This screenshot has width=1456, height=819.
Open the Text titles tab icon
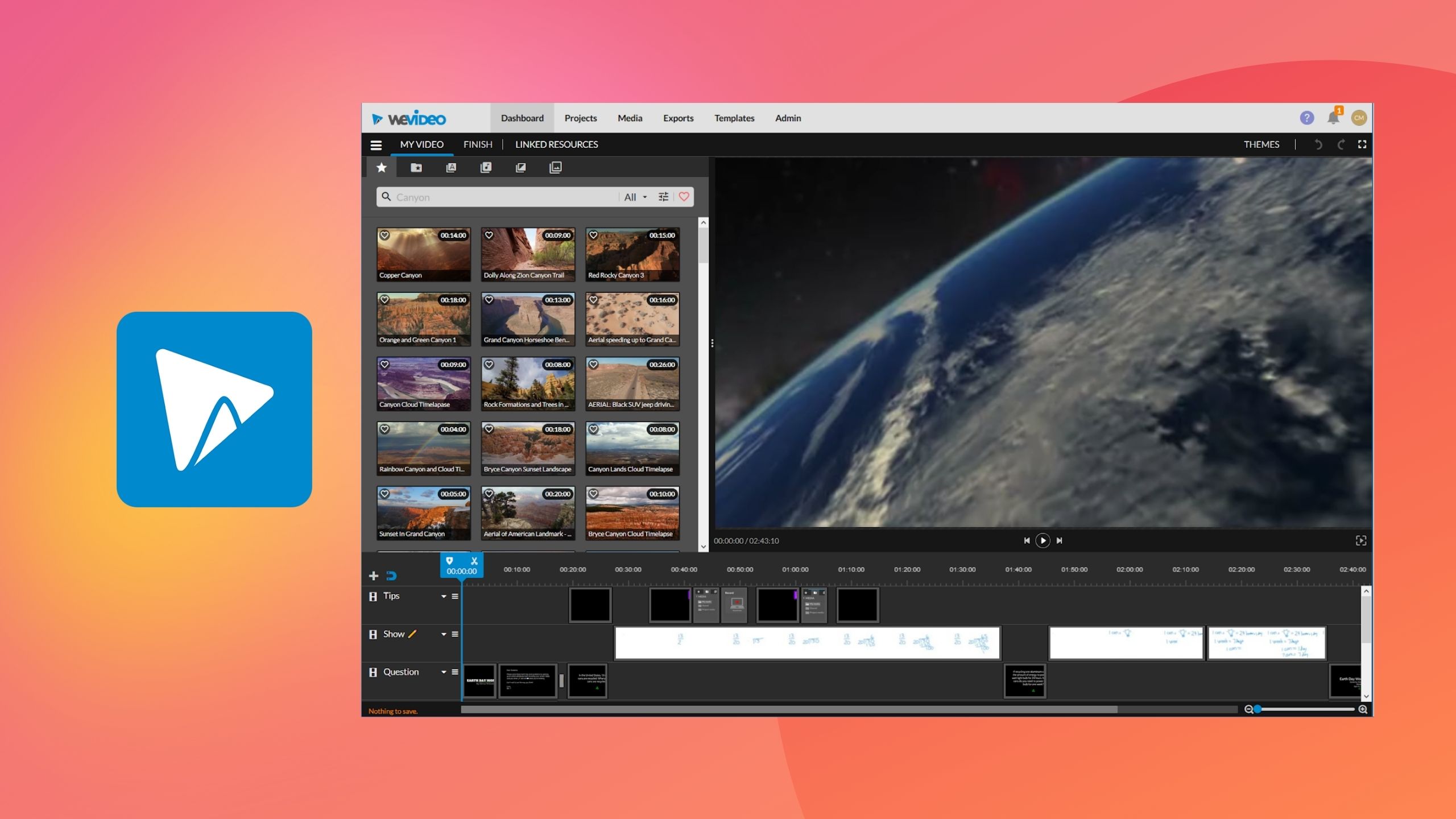click(451, 167)
